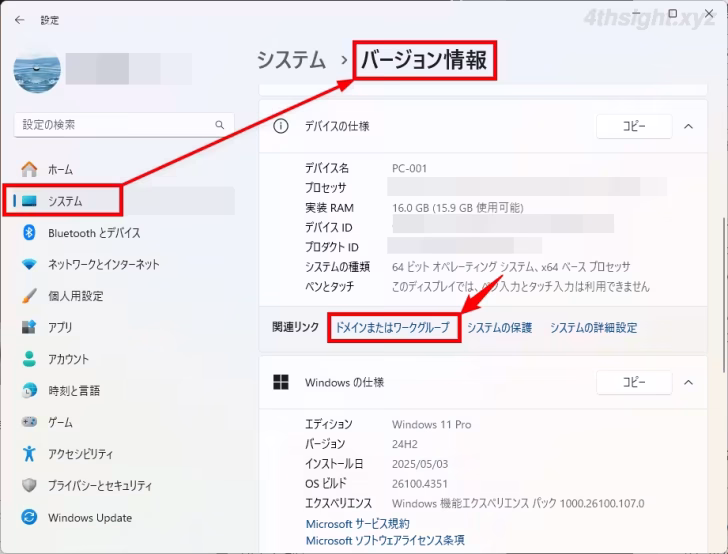Select the 64 ビット system type value
728x554 pixels.
tap(511, 267)
